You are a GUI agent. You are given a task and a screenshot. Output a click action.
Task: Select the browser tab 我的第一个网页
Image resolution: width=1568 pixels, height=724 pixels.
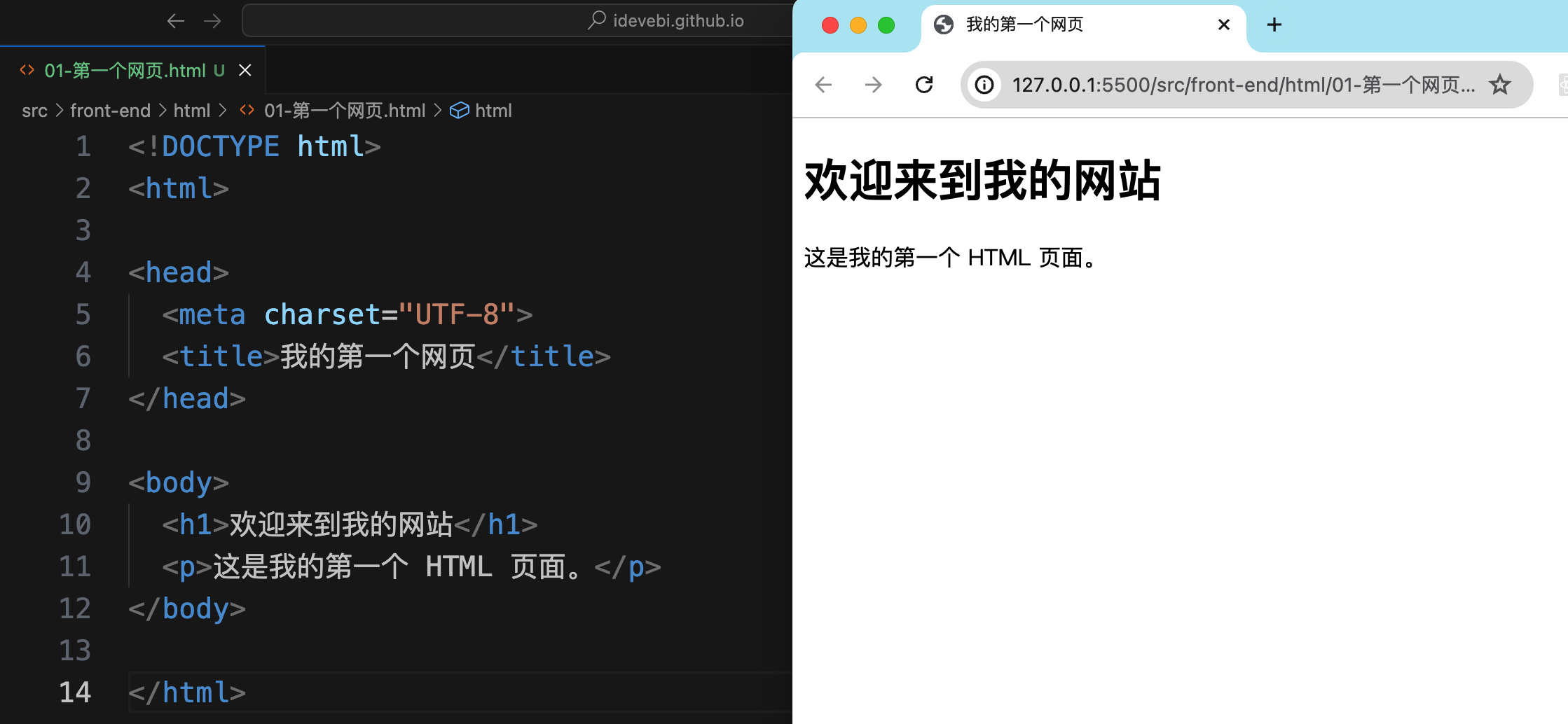[1083, 25]
